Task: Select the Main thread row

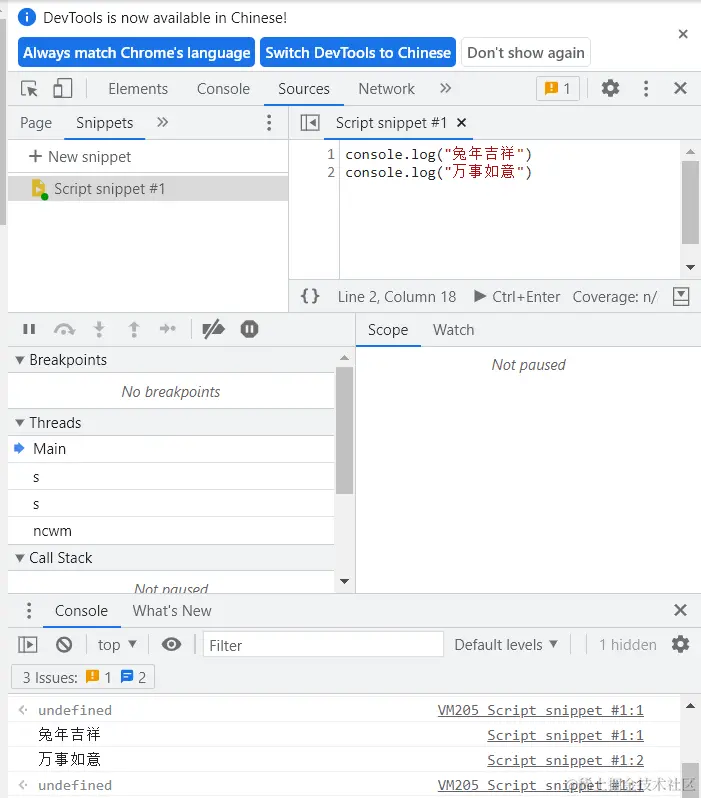Action: pos(171,449)
